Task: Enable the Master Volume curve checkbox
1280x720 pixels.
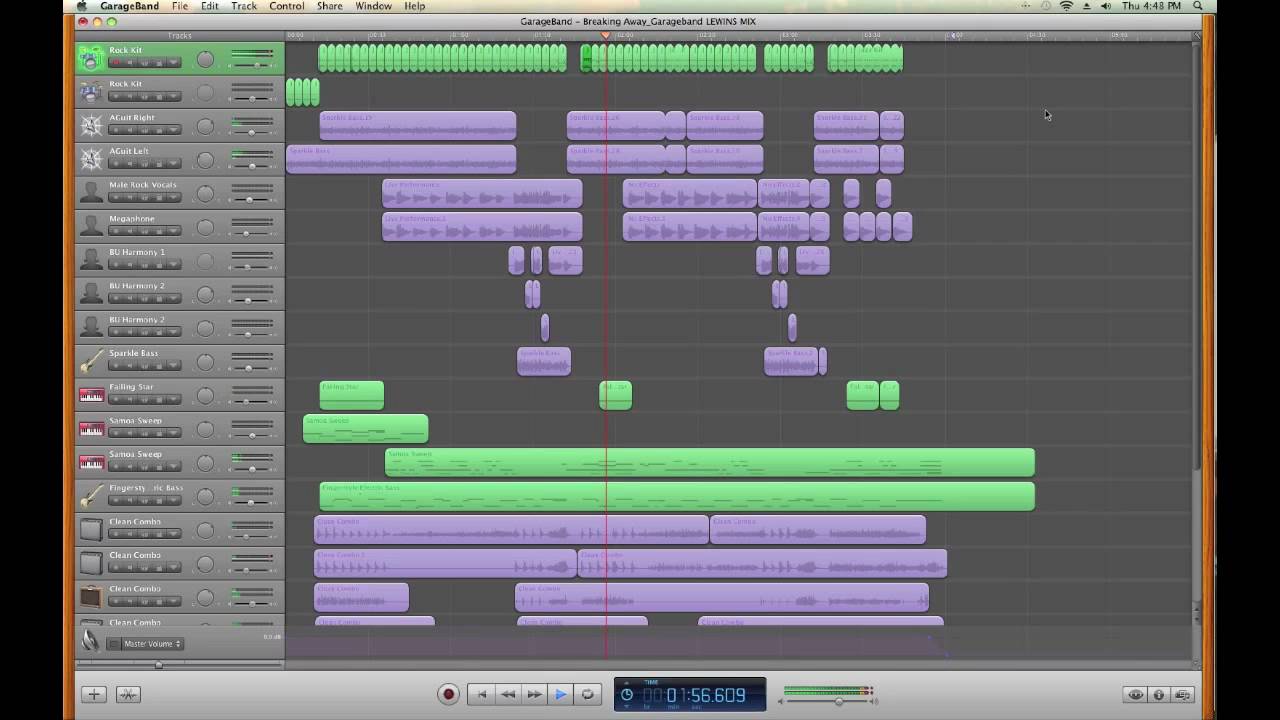Action: [114, 644]
